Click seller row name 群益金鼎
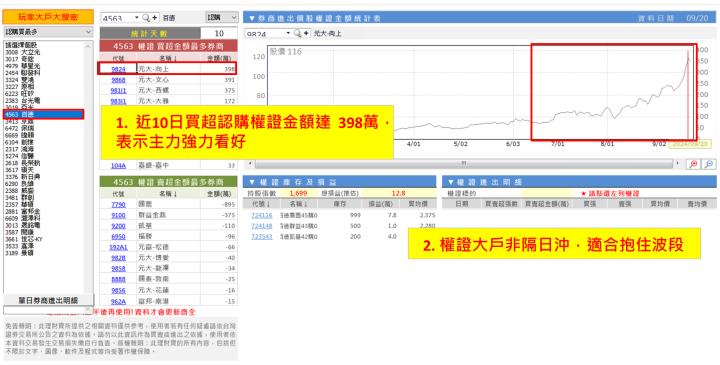Image resolution: width=720 pixels, height=365 pixels. pos(151,215)
